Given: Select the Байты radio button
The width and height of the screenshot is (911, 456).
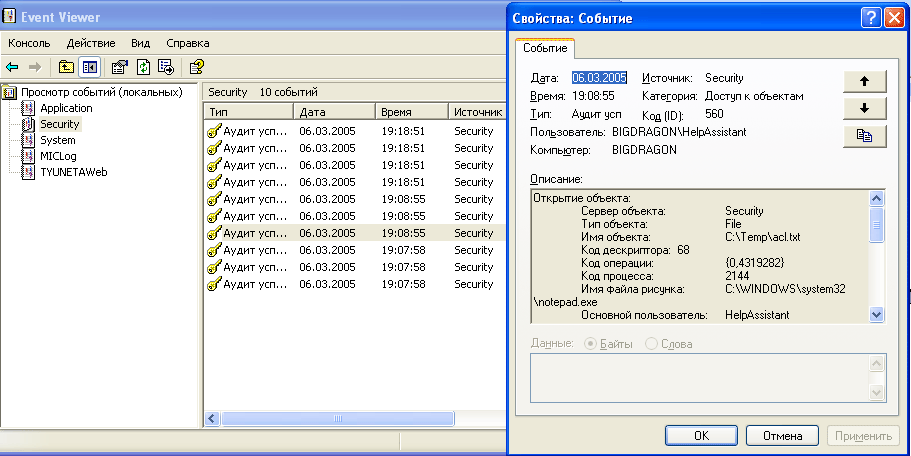Looking at the screenshot, I should tap(588, 344).
